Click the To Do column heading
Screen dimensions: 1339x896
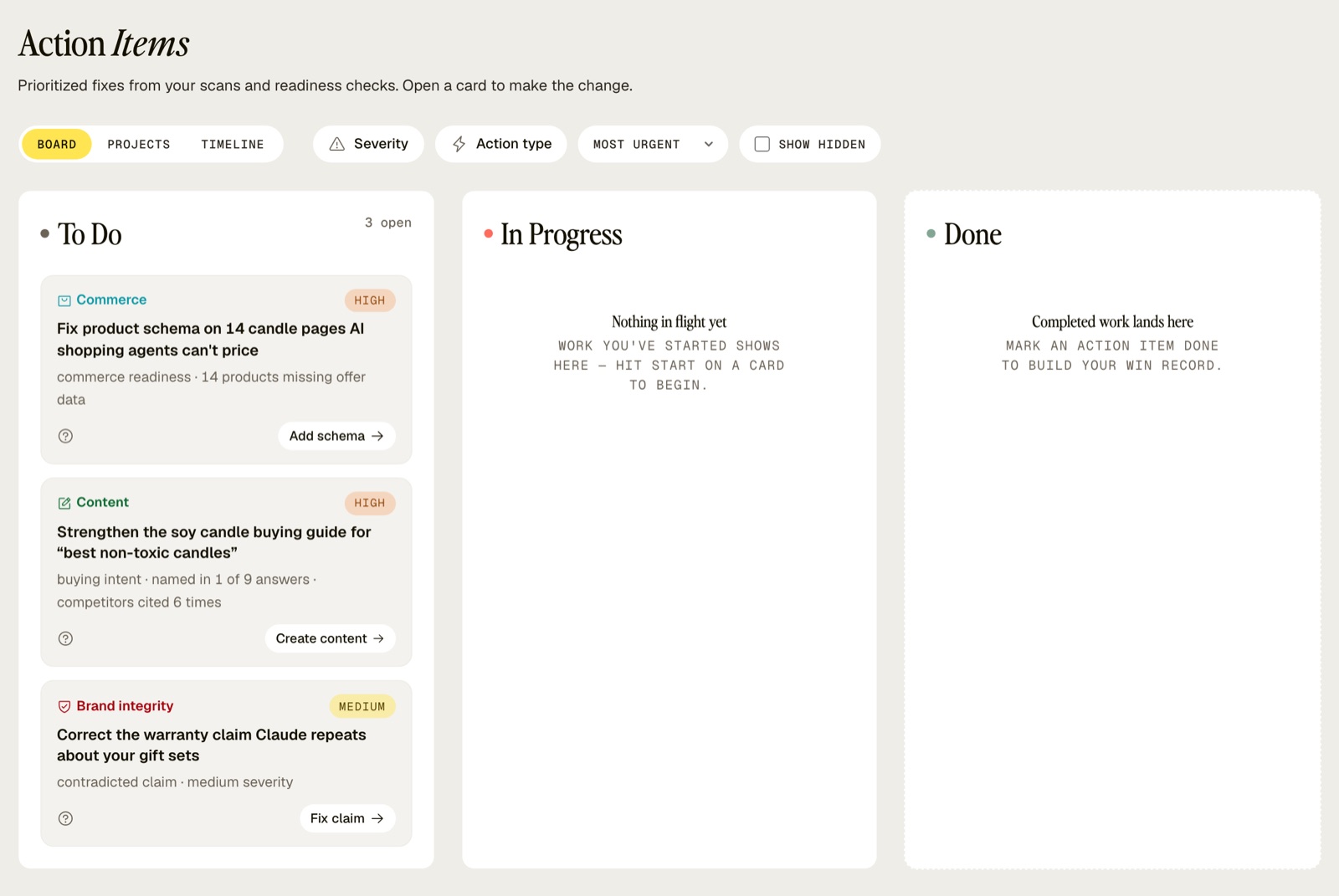[x=90, y=234]
